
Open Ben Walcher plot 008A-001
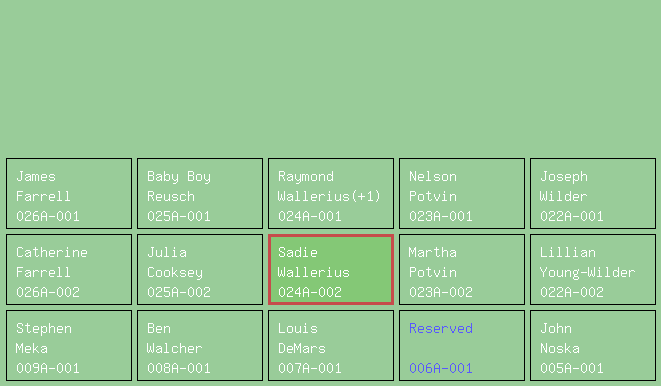click(x=200, y=346)
